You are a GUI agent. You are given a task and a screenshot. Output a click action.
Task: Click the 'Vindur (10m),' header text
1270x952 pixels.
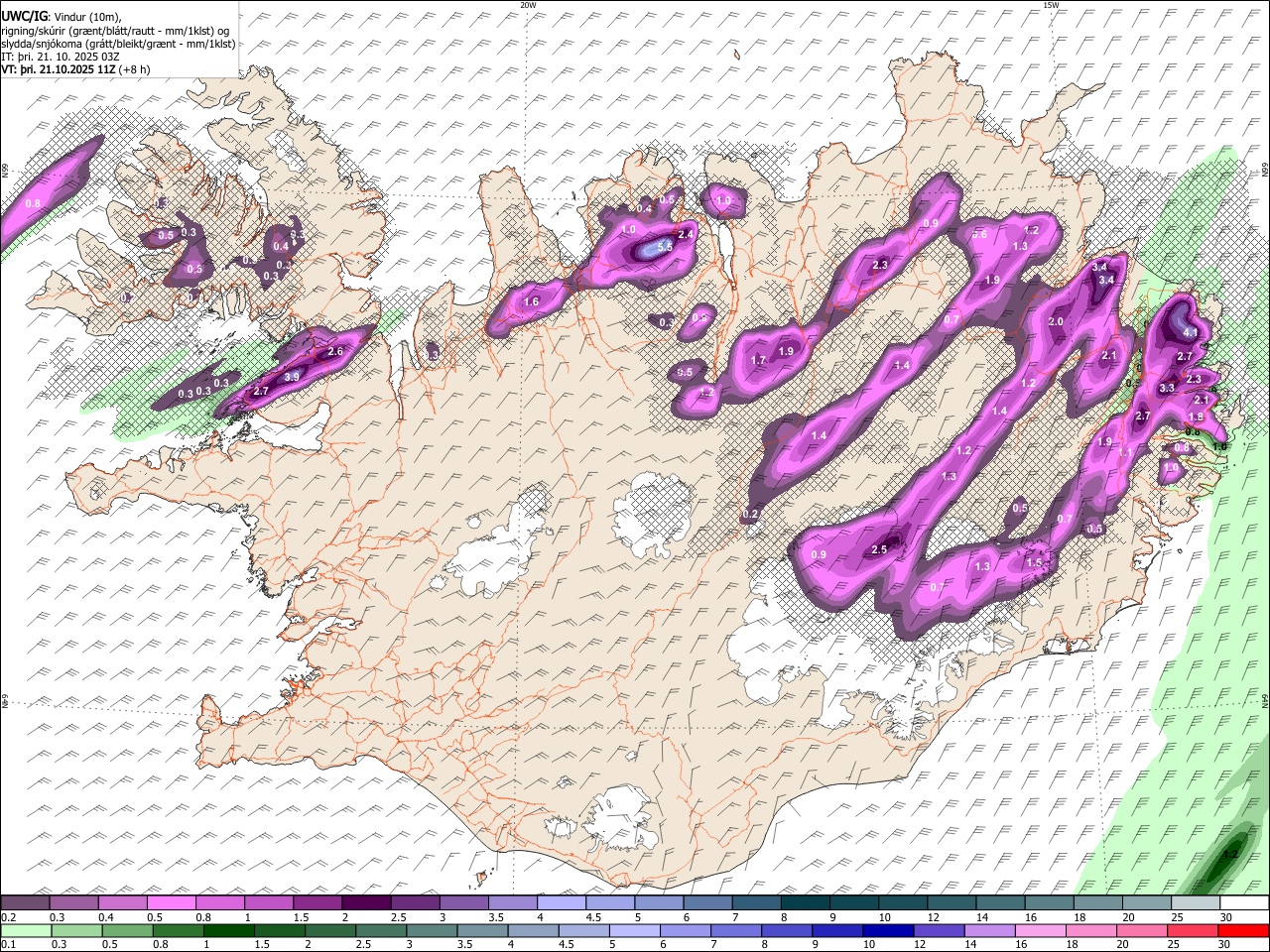point(86,17)
